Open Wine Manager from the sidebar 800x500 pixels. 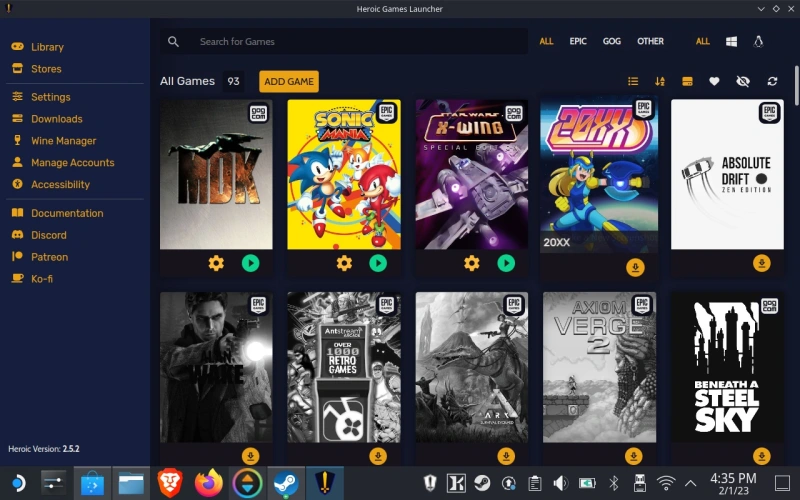click(63, 141)
